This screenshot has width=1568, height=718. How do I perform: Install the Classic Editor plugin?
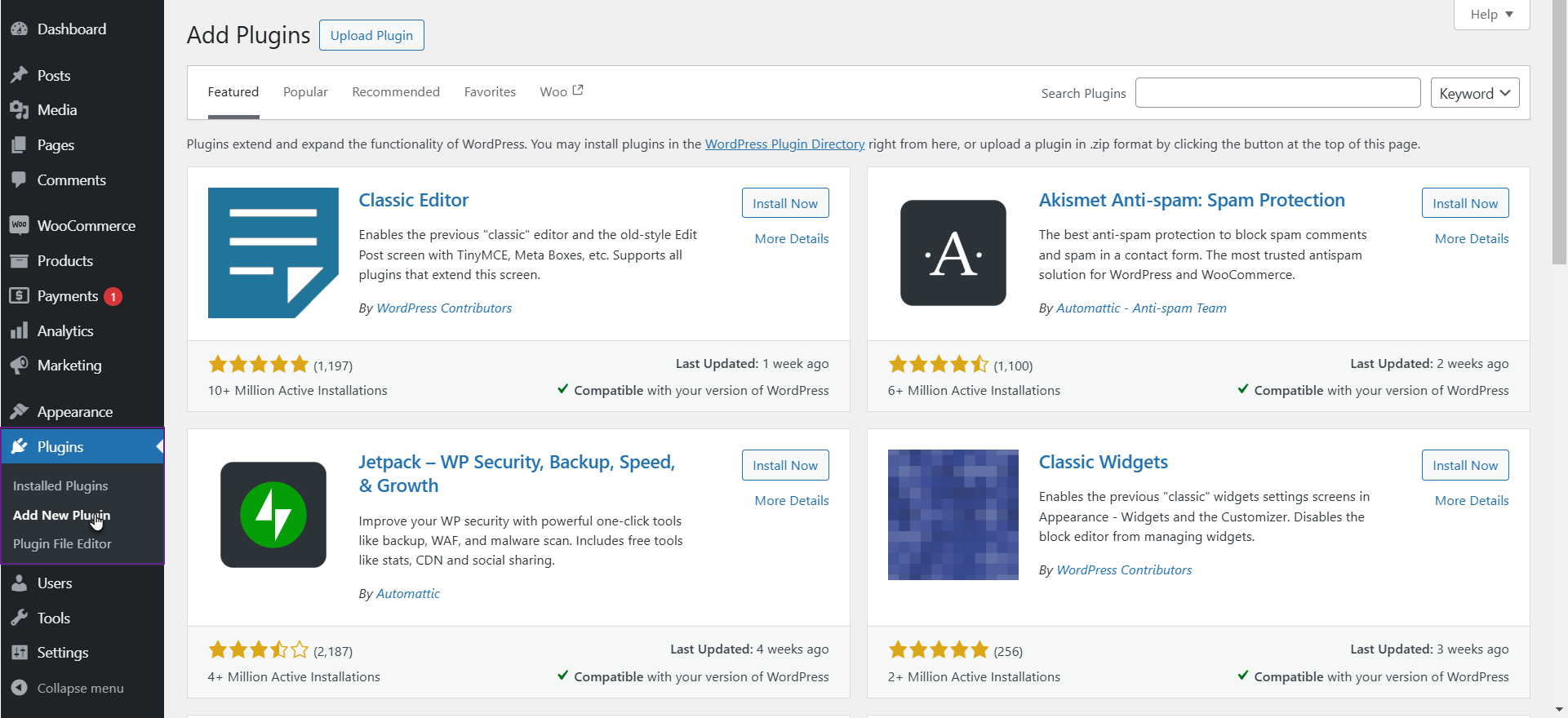[x=784, y=203]
